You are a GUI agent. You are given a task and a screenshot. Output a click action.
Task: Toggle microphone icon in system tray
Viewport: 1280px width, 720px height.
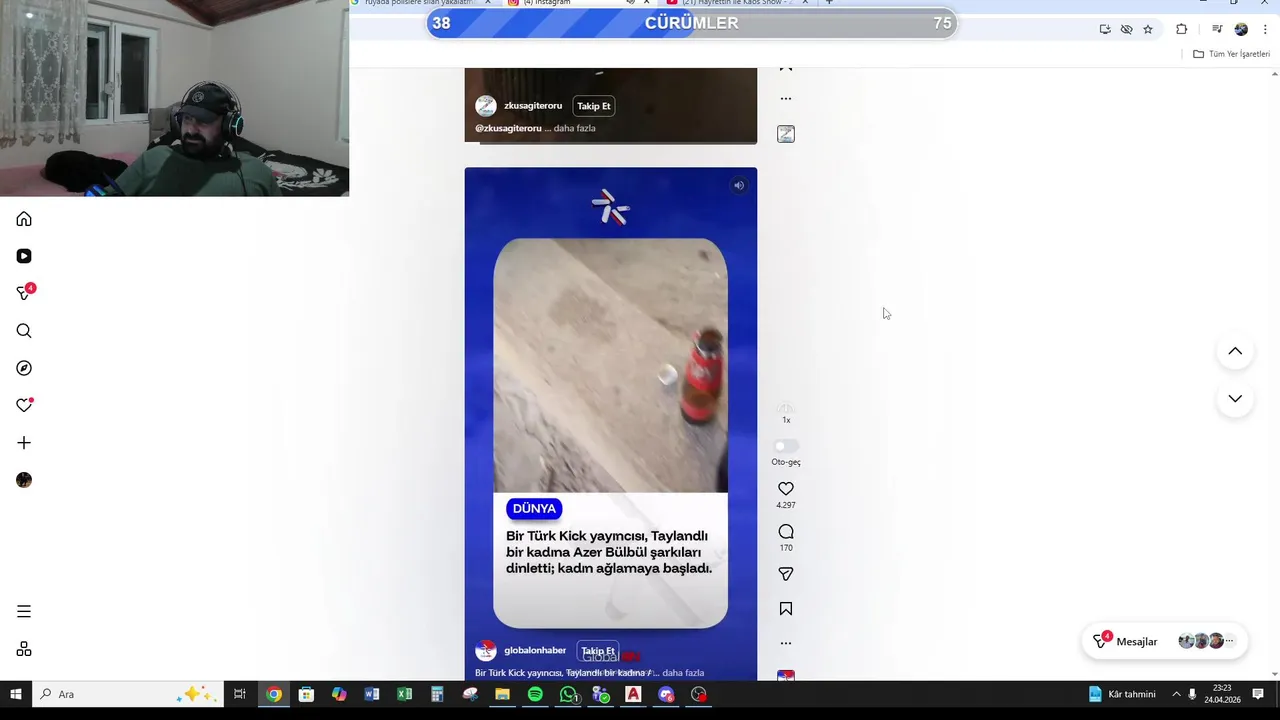[x=1192, y=694]
